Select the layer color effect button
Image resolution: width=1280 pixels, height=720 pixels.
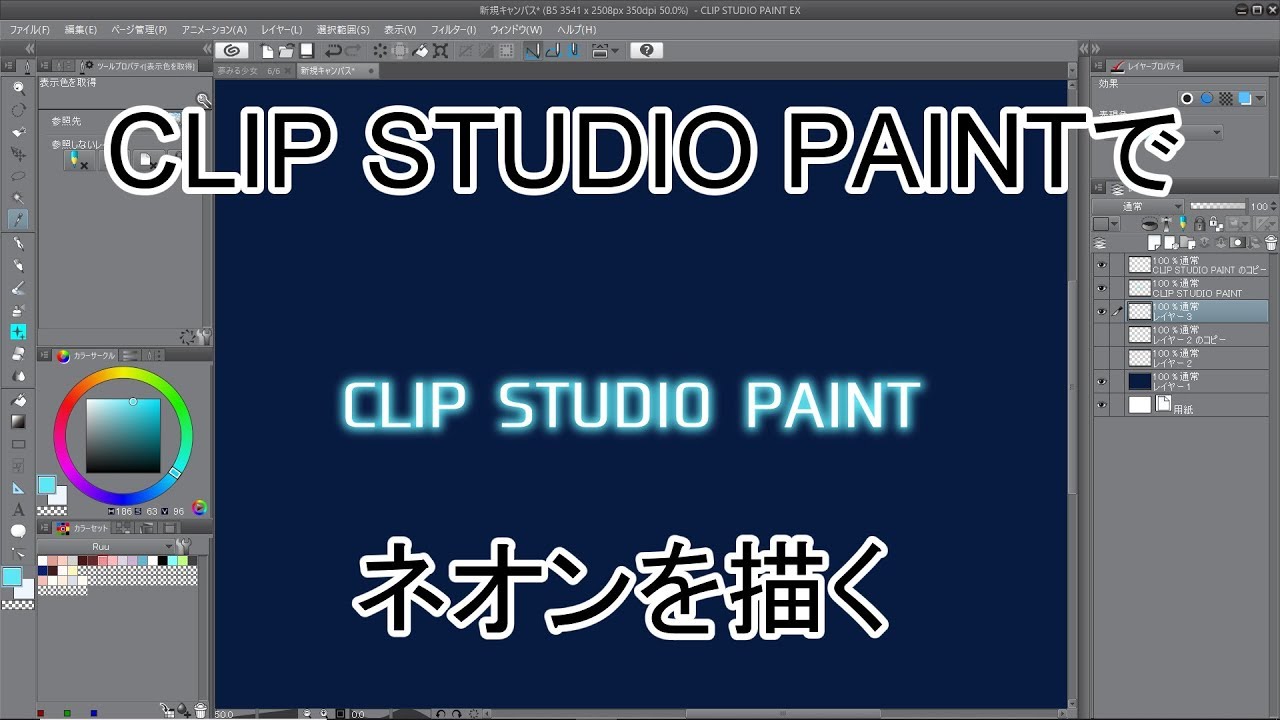(1245, 98)
